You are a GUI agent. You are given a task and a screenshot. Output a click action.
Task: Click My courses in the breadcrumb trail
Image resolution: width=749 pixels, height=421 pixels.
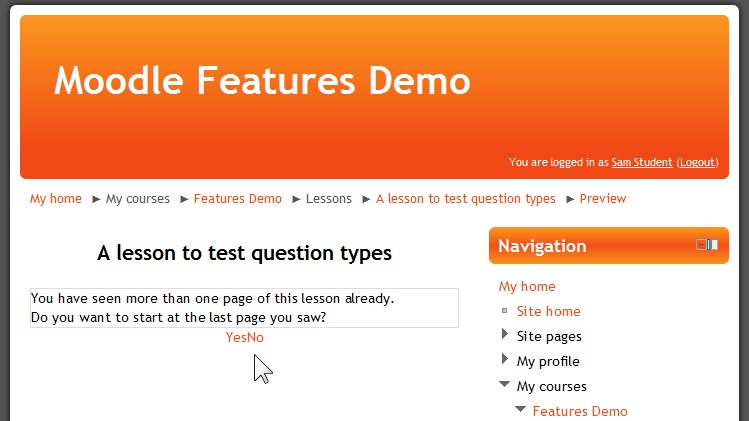(x=138, y=199)
